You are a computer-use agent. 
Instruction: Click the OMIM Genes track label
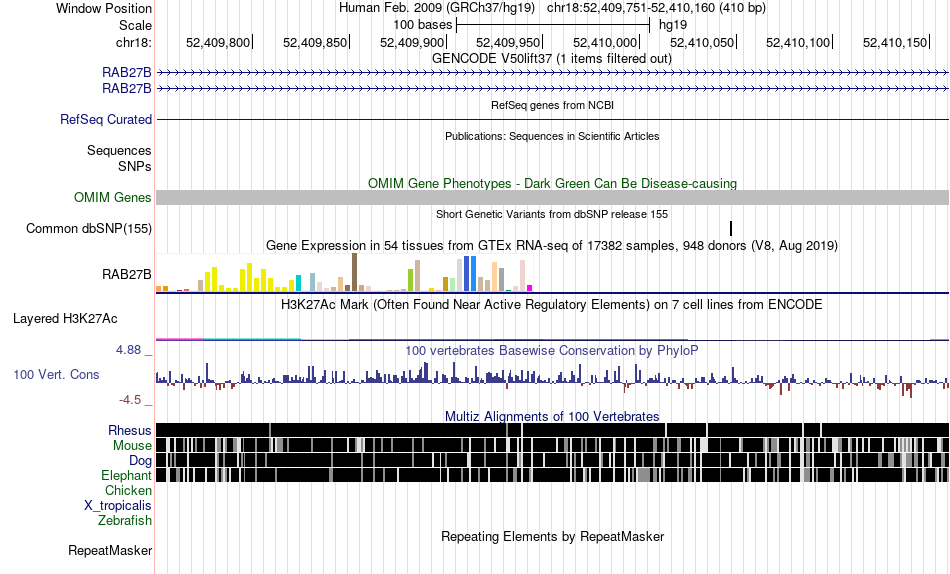click(113, 198)
